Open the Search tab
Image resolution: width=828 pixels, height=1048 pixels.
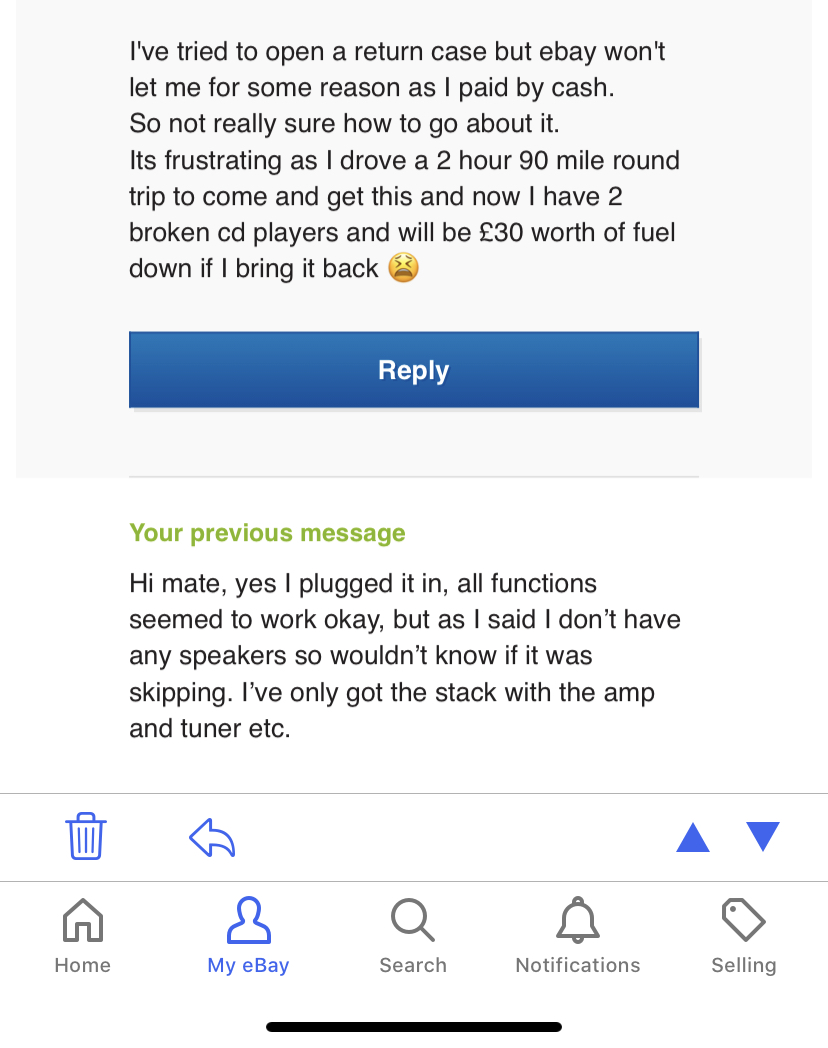413,936
